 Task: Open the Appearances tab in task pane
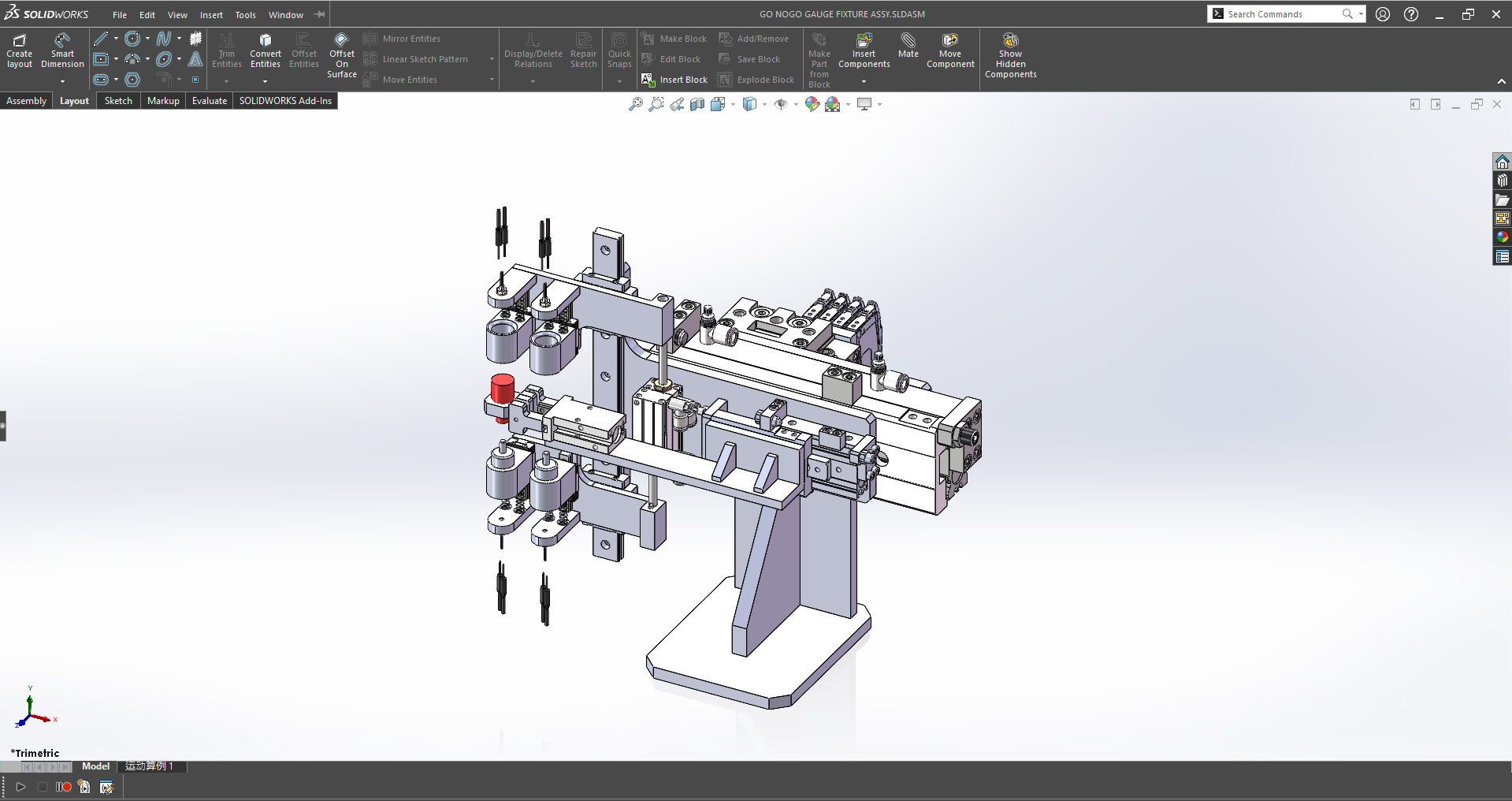point(1502,237)
